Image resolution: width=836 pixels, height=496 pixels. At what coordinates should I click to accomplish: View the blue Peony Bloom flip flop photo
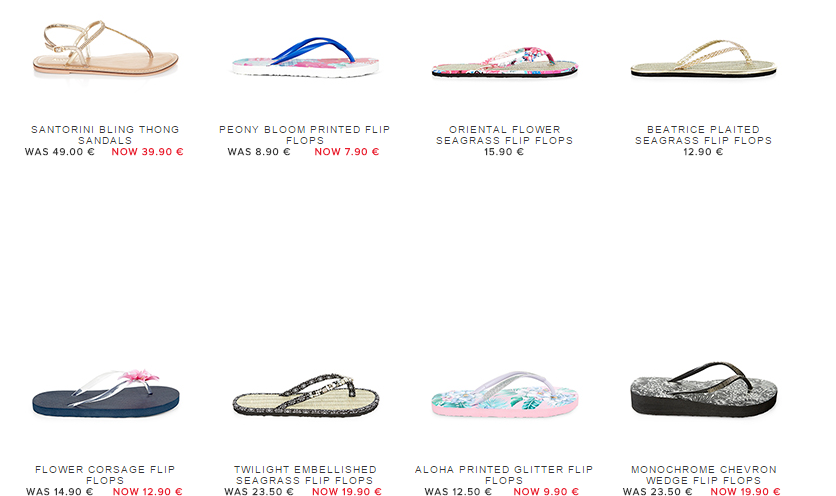coord(305,58)
